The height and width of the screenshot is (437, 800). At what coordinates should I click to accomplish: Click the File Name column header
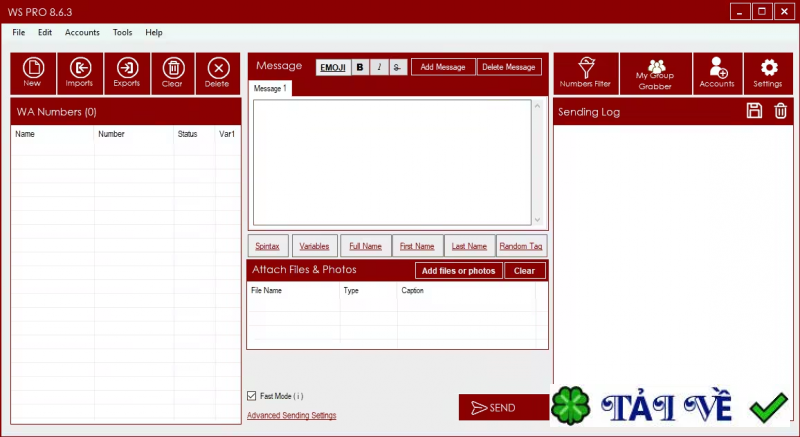point(293,291)
